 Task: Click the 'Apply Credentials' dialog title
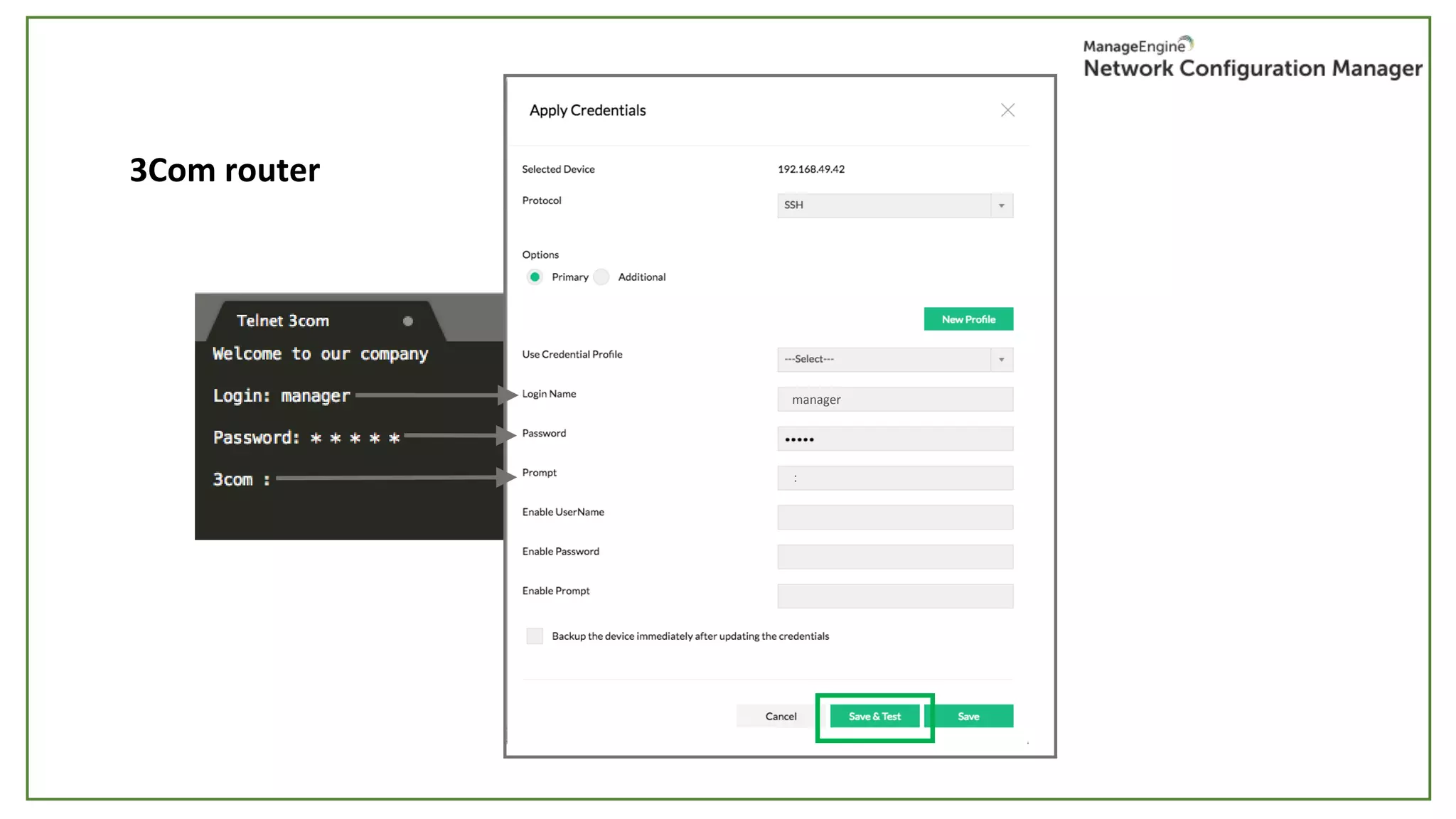[587, 110]
